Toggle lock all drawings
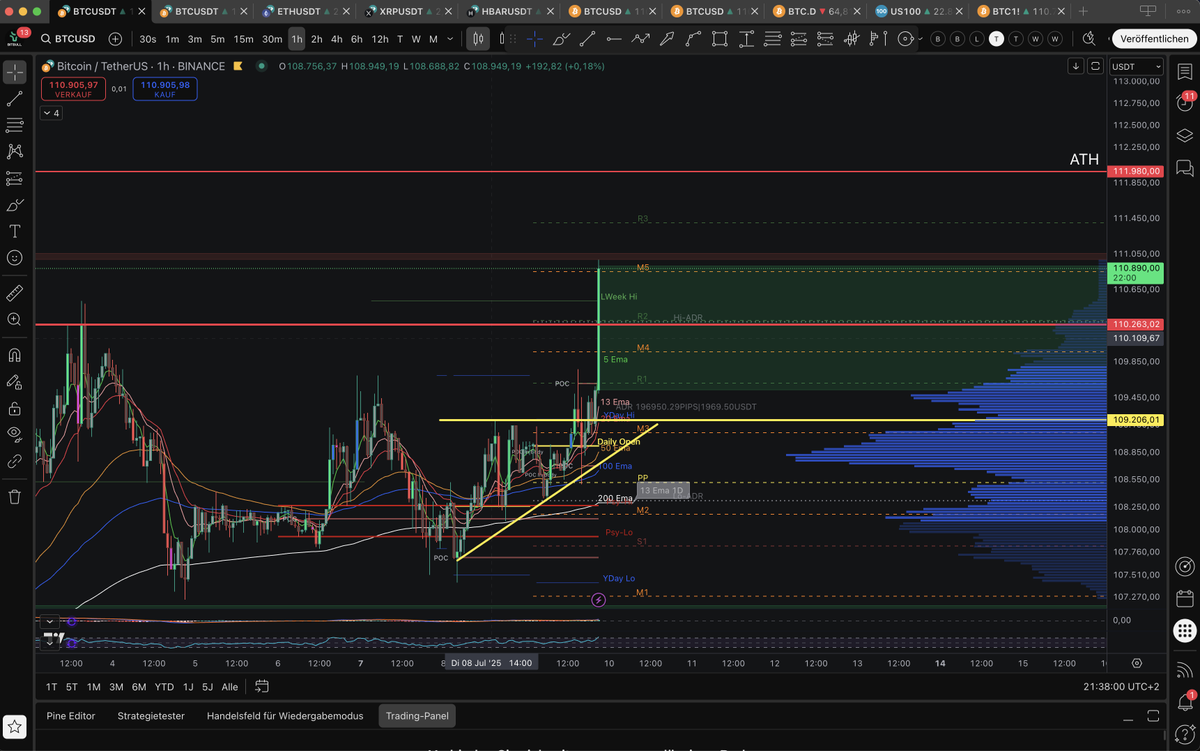The height and width of the screenshot is (751, 1200). [15, 408]
